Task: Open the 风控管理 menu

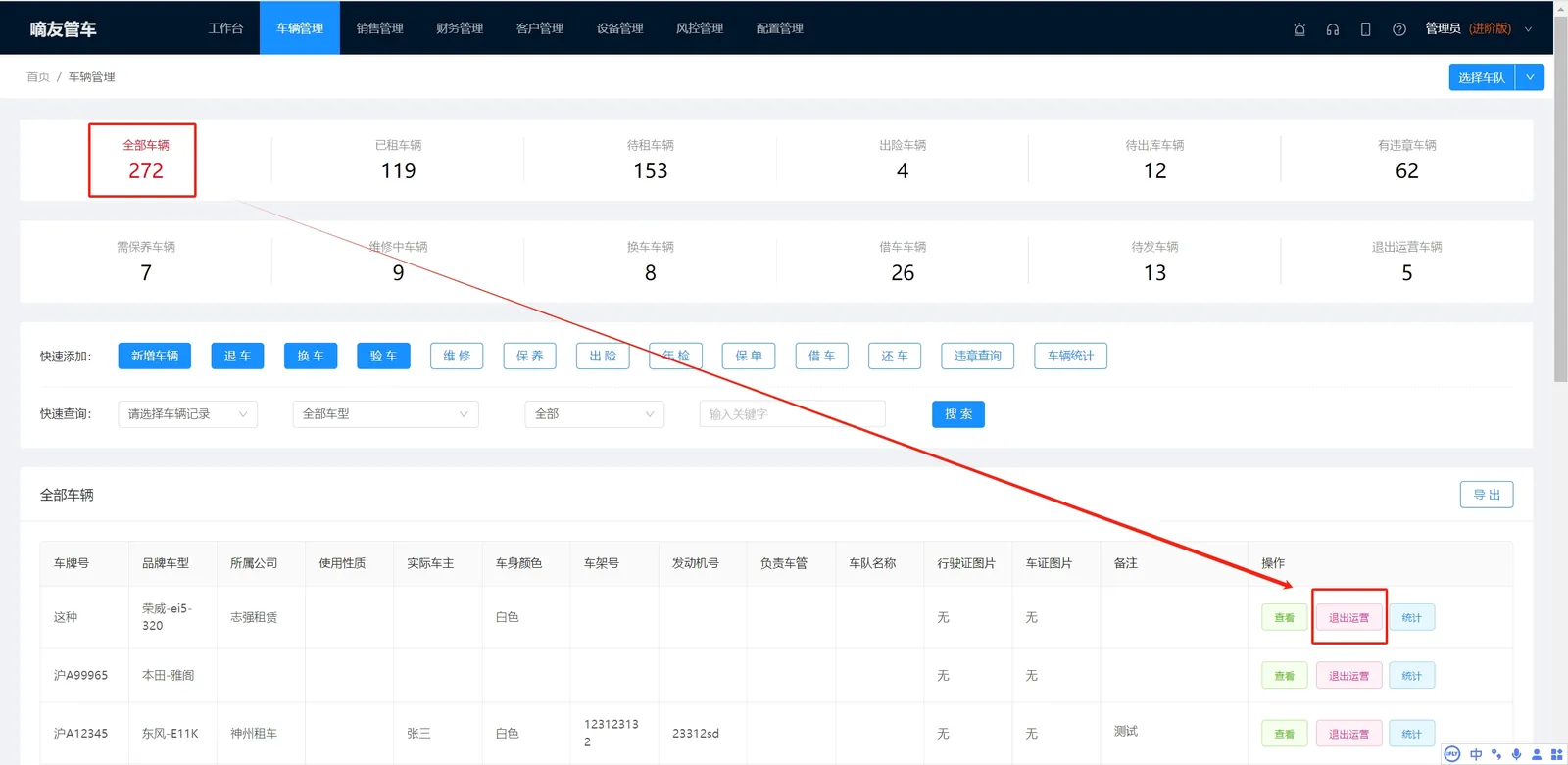Action: 700,28
